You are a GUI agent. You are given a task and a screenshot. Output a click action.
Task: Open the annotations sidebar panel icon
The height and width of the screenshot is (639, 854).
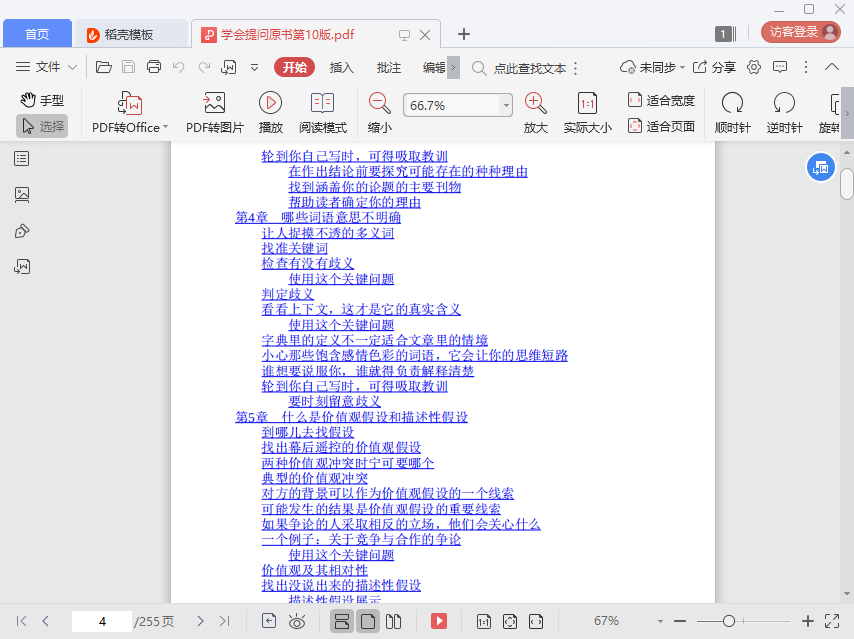click(x=22, y=231)
